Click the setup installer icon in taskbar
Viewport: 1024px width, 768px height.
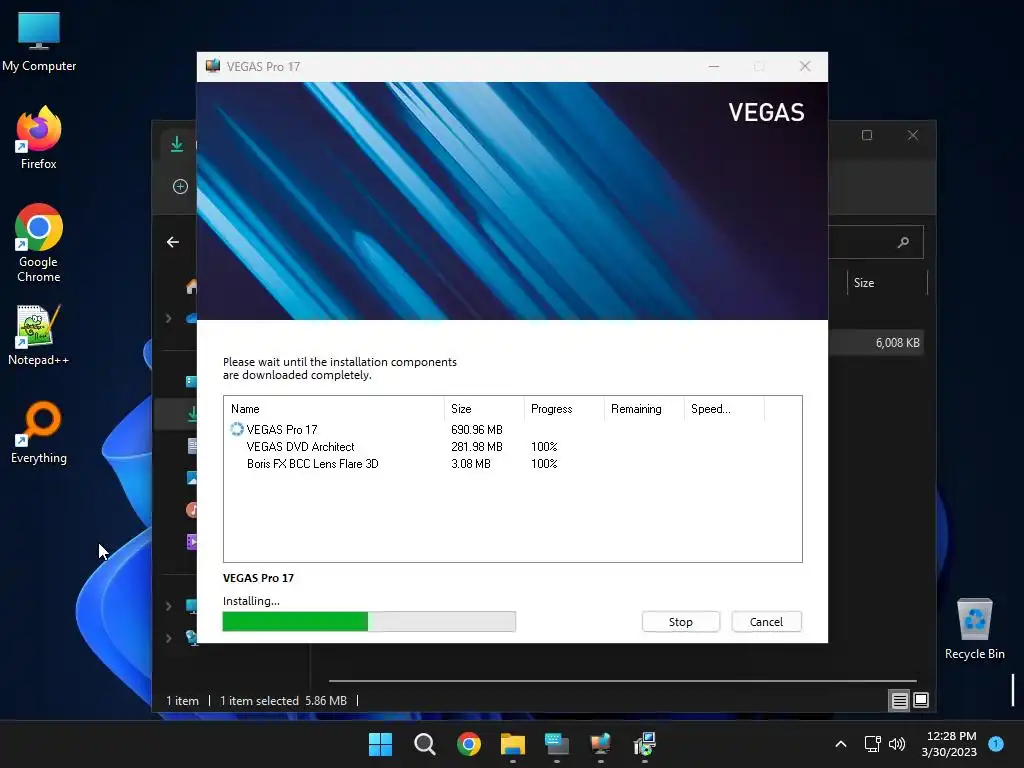pyautogui.click(x=645, y=744)
